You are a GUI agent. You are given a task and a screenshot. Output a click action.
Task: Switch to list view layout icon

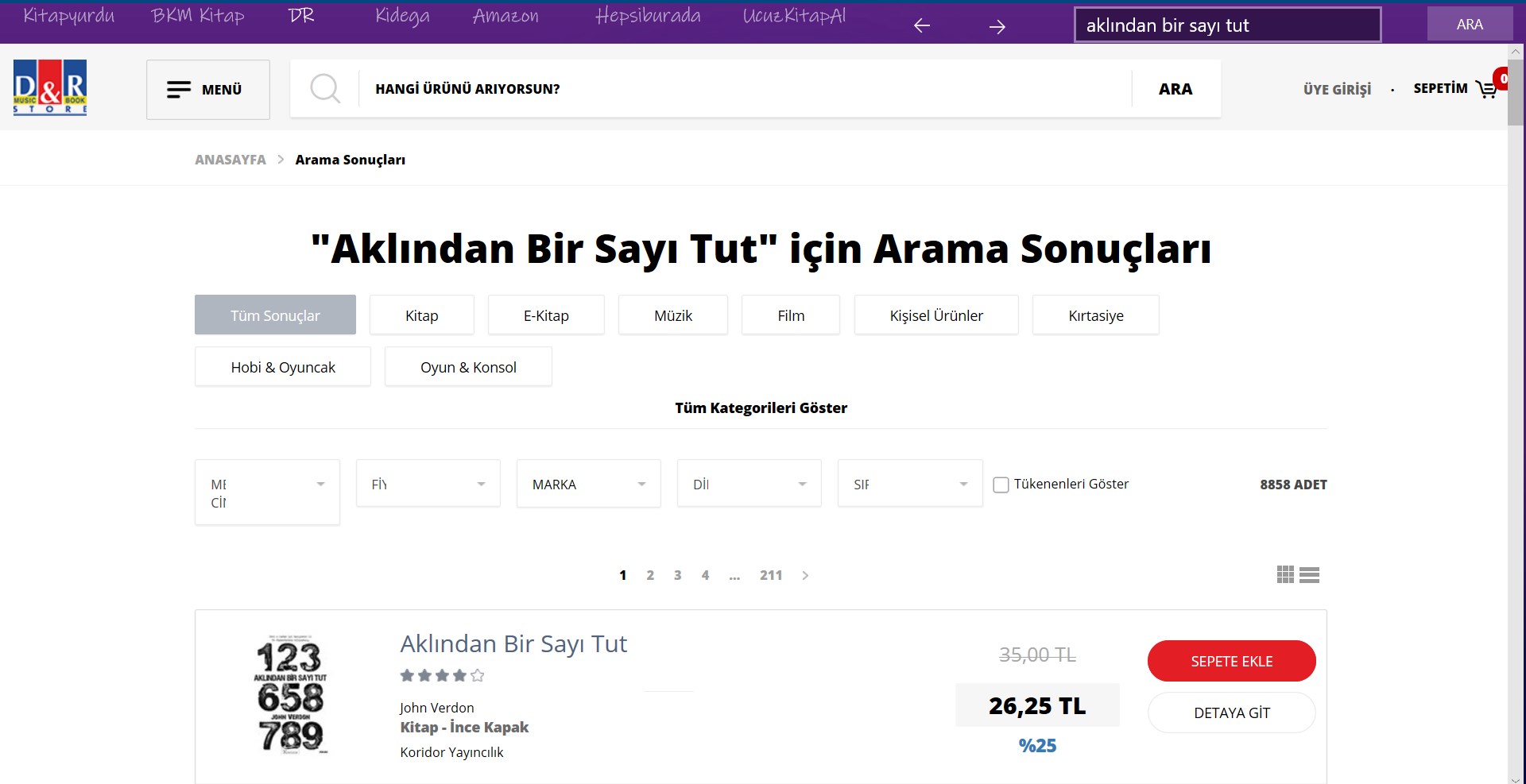click(x=1310, y=574)
